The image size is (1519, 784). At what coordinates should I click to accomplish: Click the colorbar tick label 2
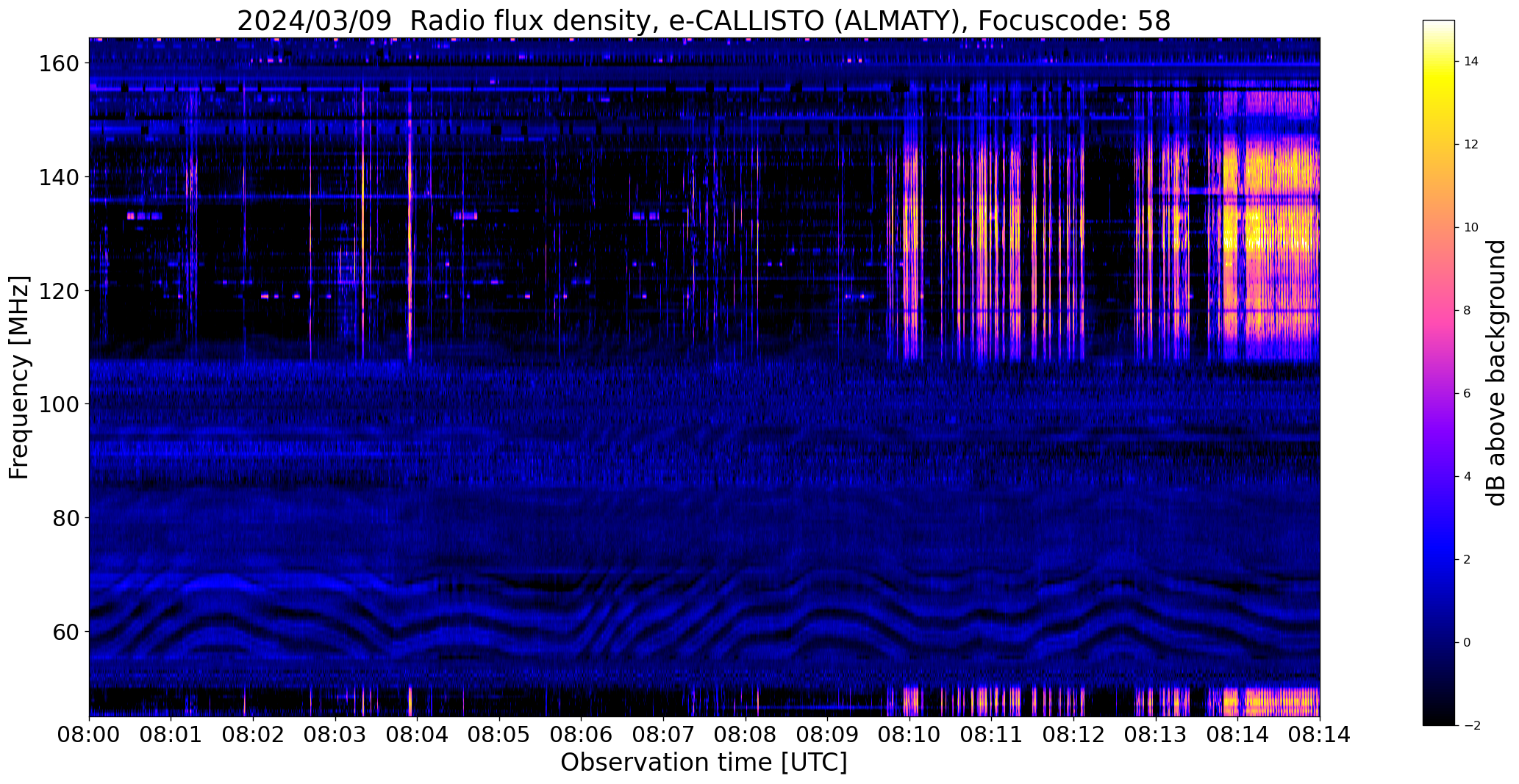1468,560
